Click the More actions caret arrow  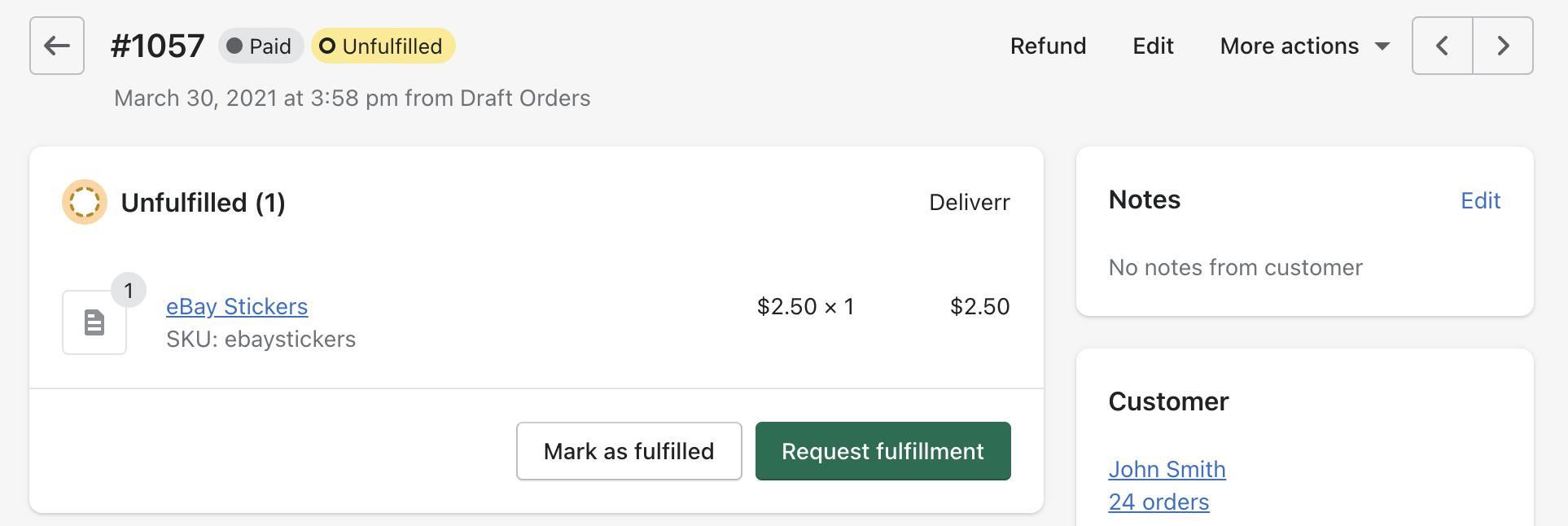pyautogui.click(x=1382, y=46)
